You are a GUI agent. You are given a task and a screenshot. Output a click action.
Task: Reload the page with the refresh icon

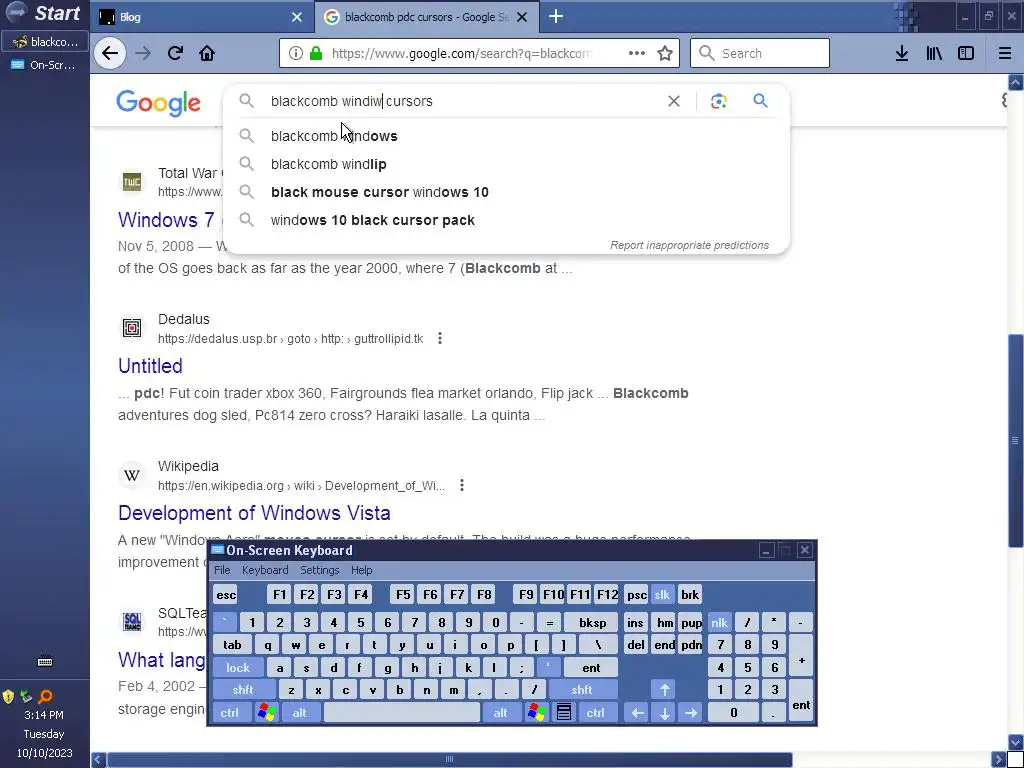click(175, 53)
